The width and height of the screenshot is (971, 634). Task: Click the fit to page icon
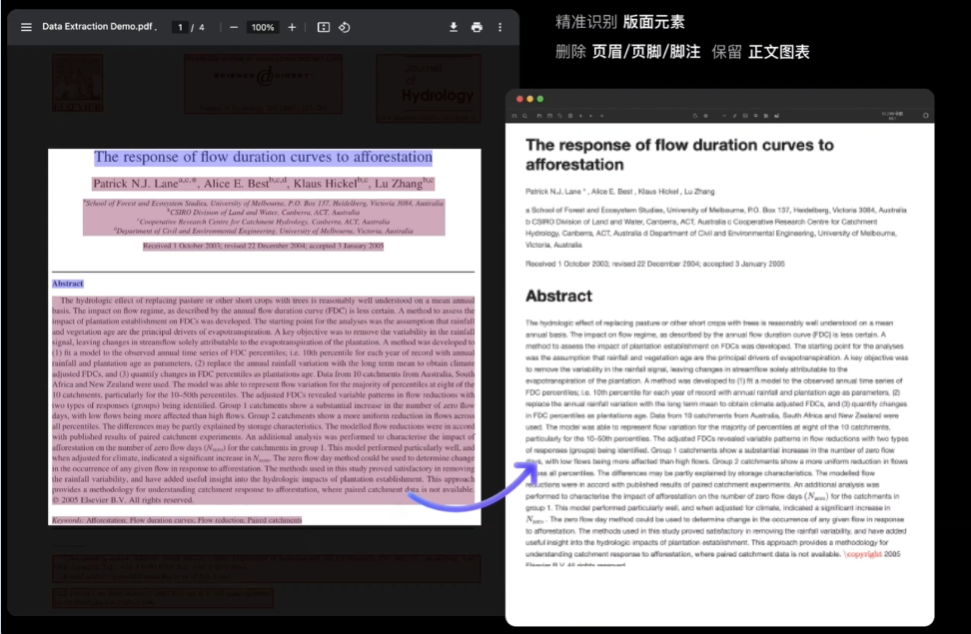[x=323, y=27]
